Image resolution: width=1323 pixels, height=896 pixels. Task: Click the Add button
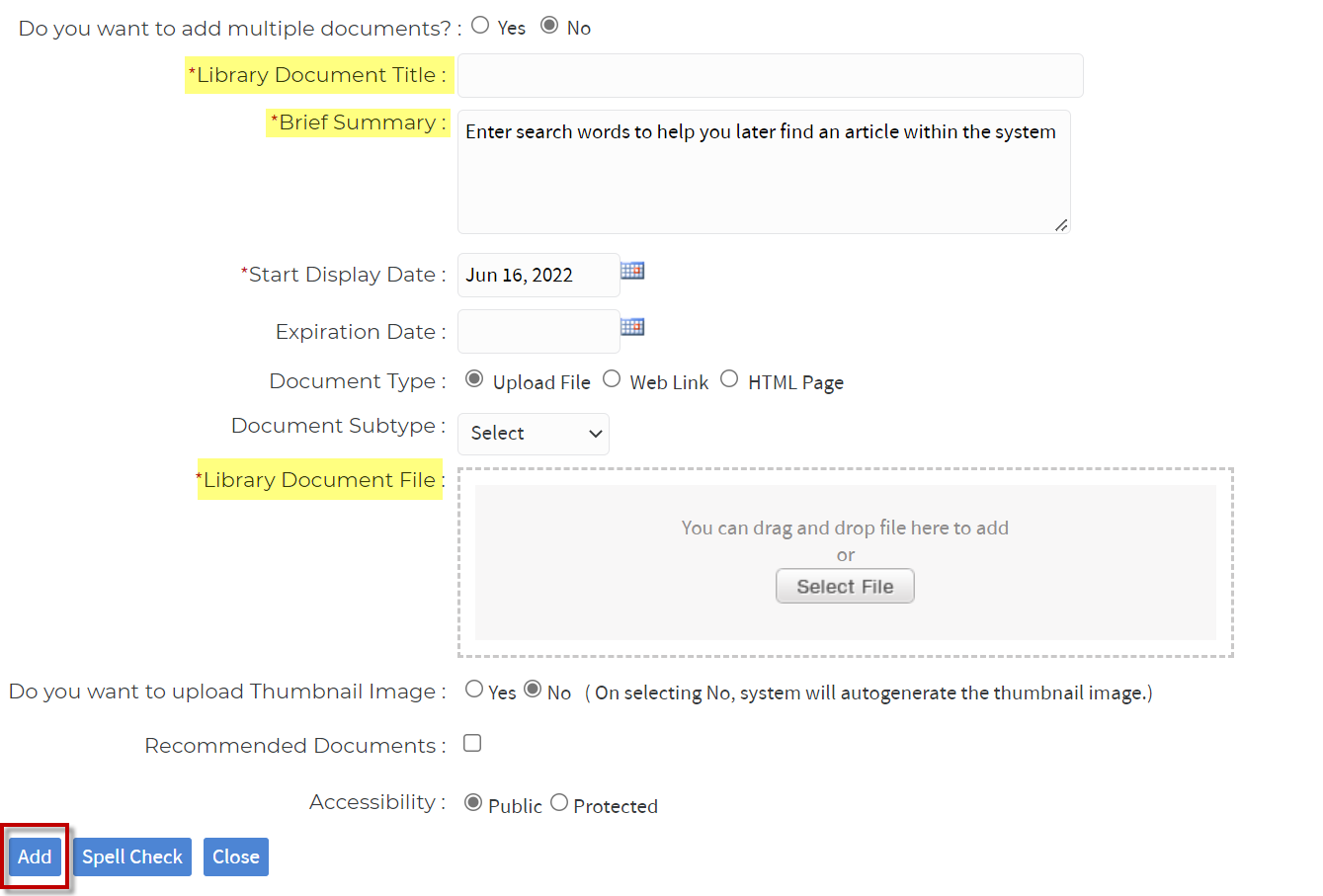coord(35,856)
